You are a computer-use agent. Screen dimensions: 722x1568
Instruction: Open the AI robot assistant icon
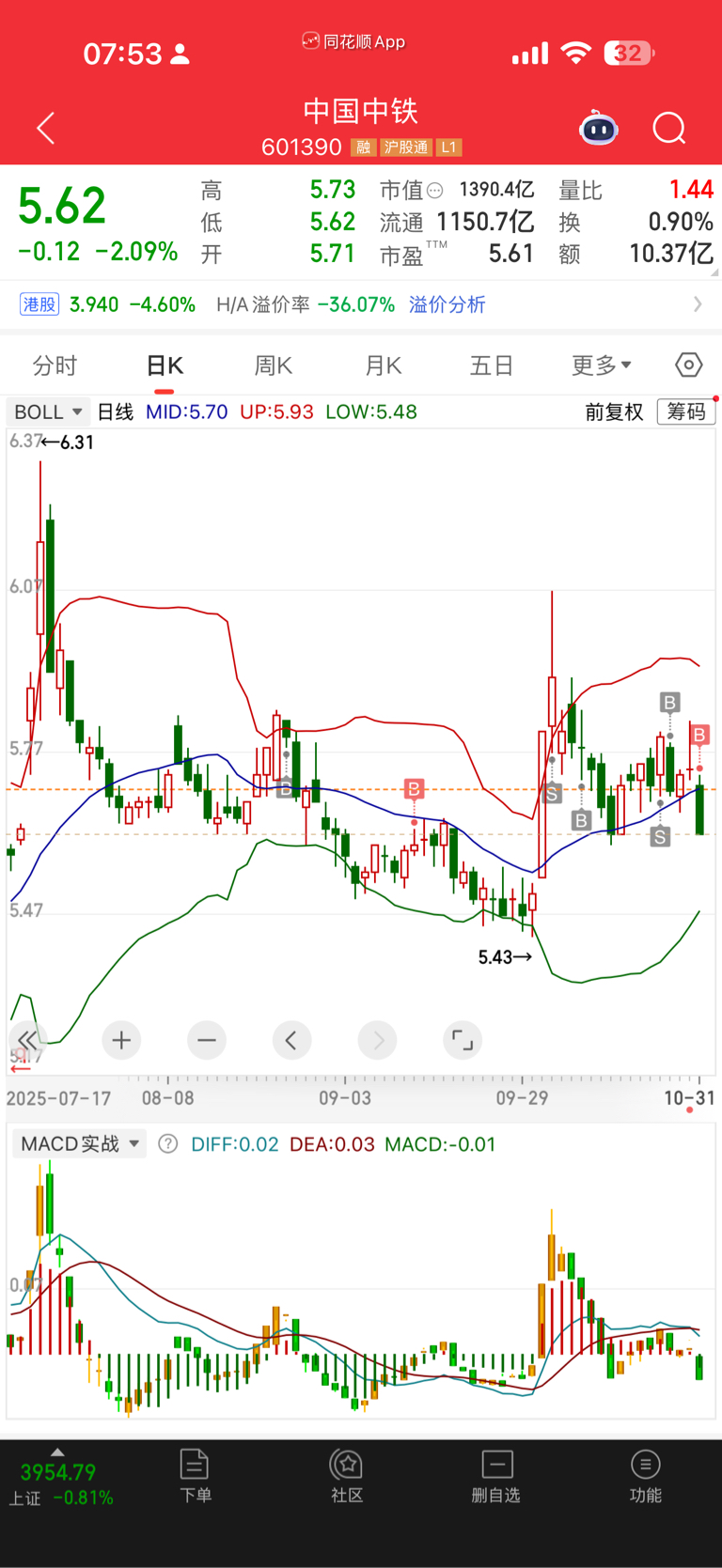tap(599, 128)
